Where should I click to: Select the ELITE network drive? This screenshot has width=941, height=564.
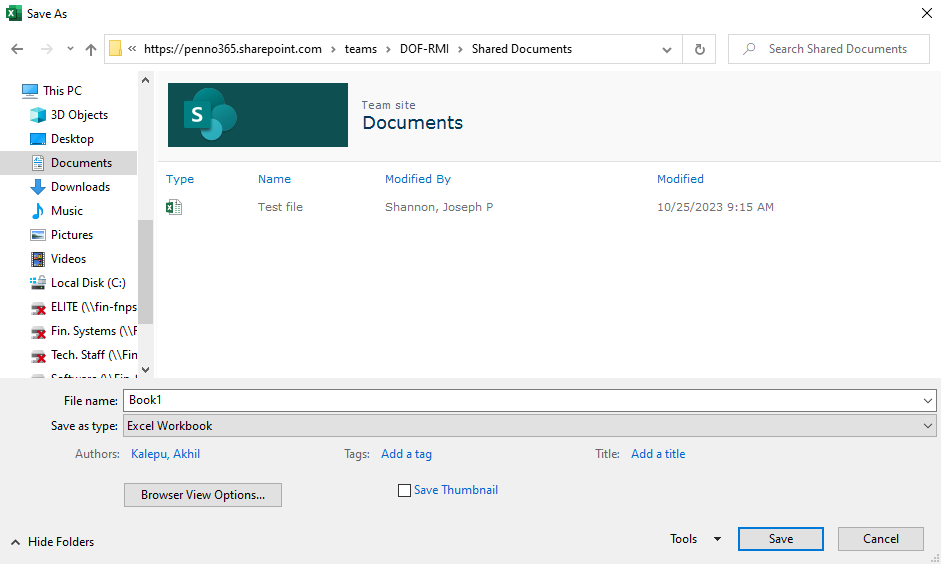pos(94,307)
